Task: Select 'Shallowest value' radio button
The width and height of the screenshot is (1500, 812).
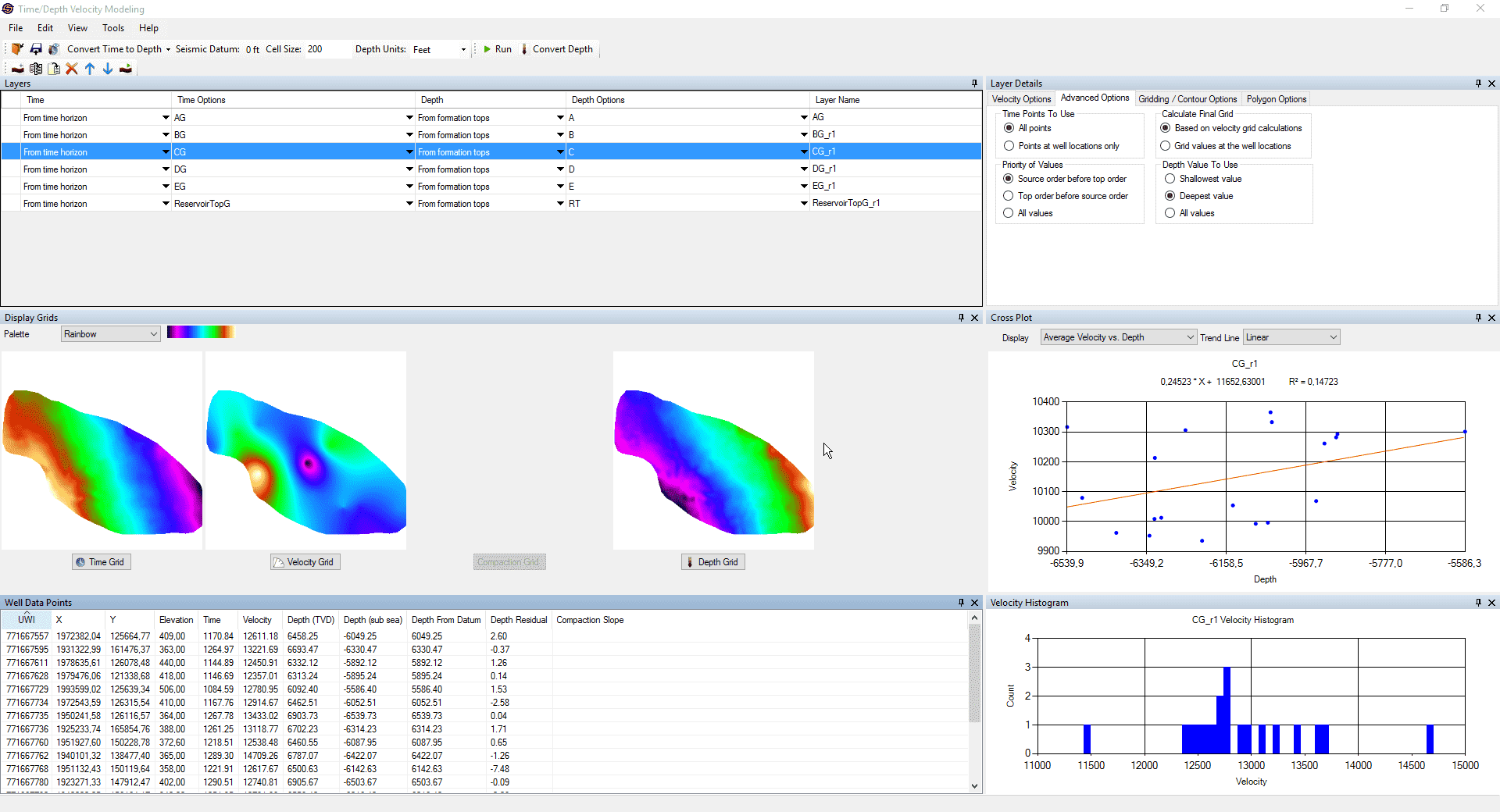Action: point(1170,179)
